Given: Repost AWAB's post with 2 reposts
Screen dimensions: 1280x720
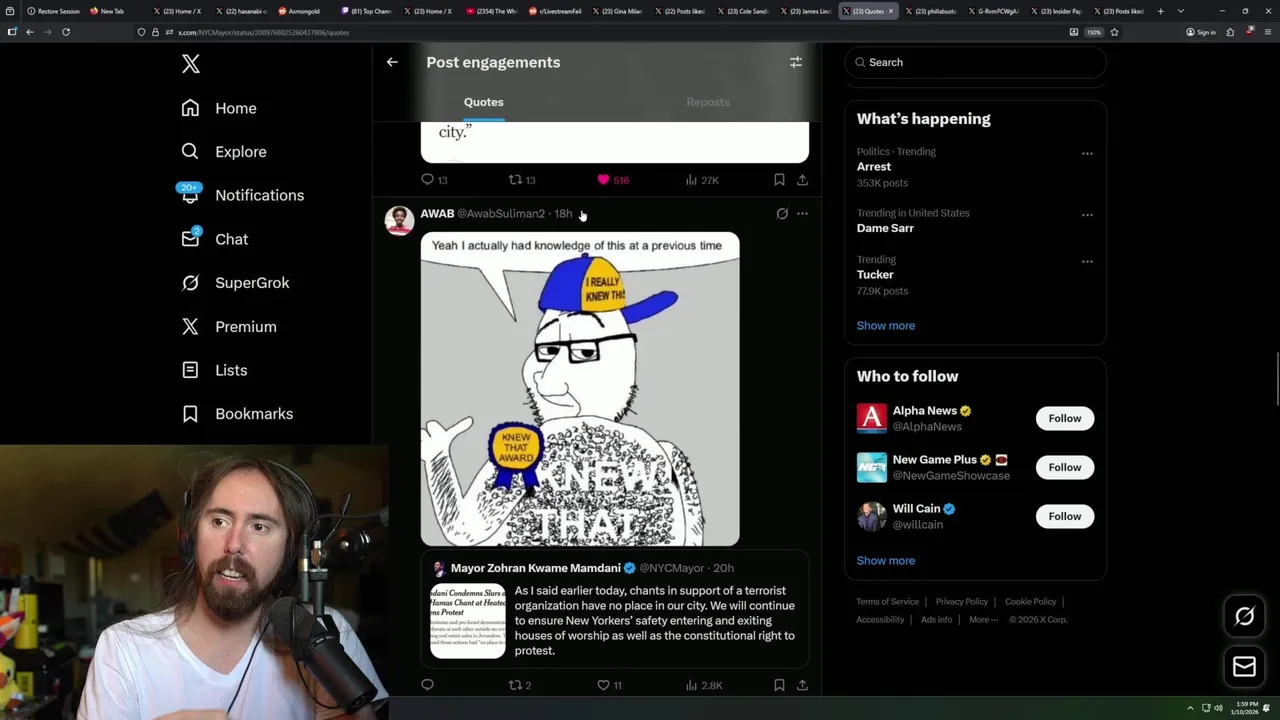Looking at the screenshot, I should click(520, 685).
